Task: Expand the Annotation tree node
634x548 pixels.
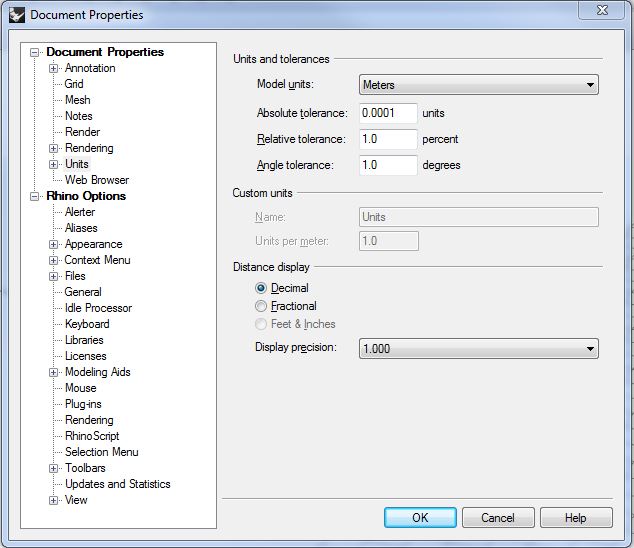Action: (53, 68)
